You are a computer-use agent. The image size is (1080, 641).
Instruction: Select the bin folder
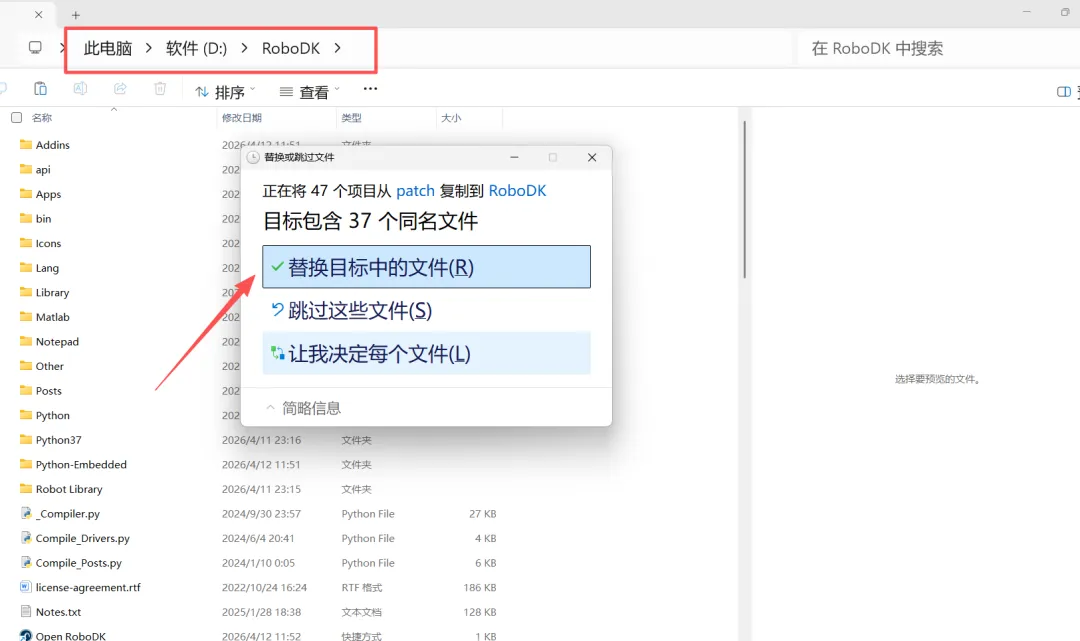(43, 218)
